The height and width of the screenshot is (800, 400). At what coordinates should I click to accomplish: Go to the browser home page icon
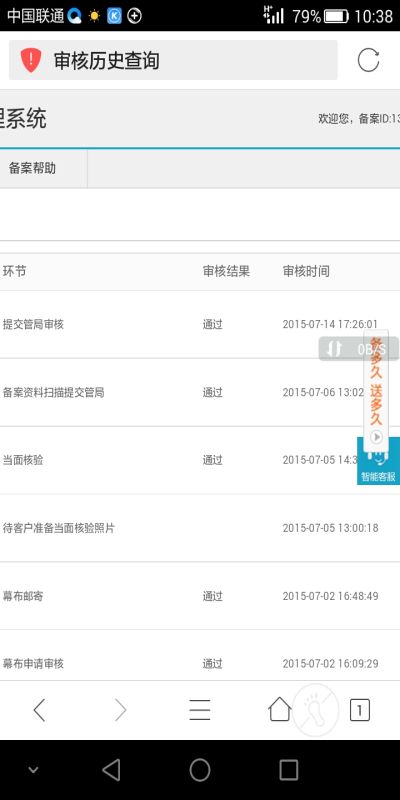(280, 709)
